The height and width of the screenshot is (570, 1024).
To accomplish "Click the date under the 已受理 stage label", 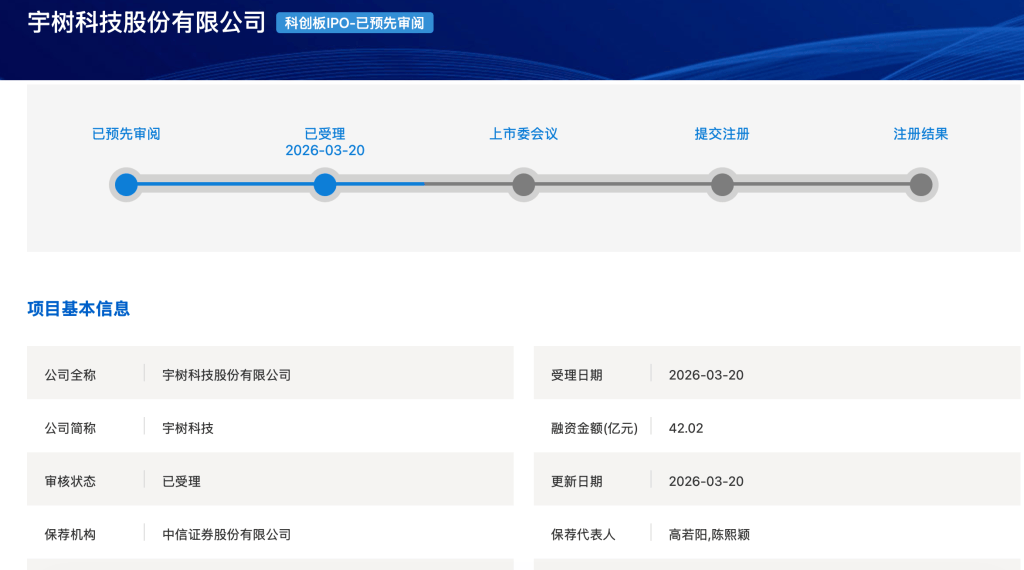I will point(325,151).
